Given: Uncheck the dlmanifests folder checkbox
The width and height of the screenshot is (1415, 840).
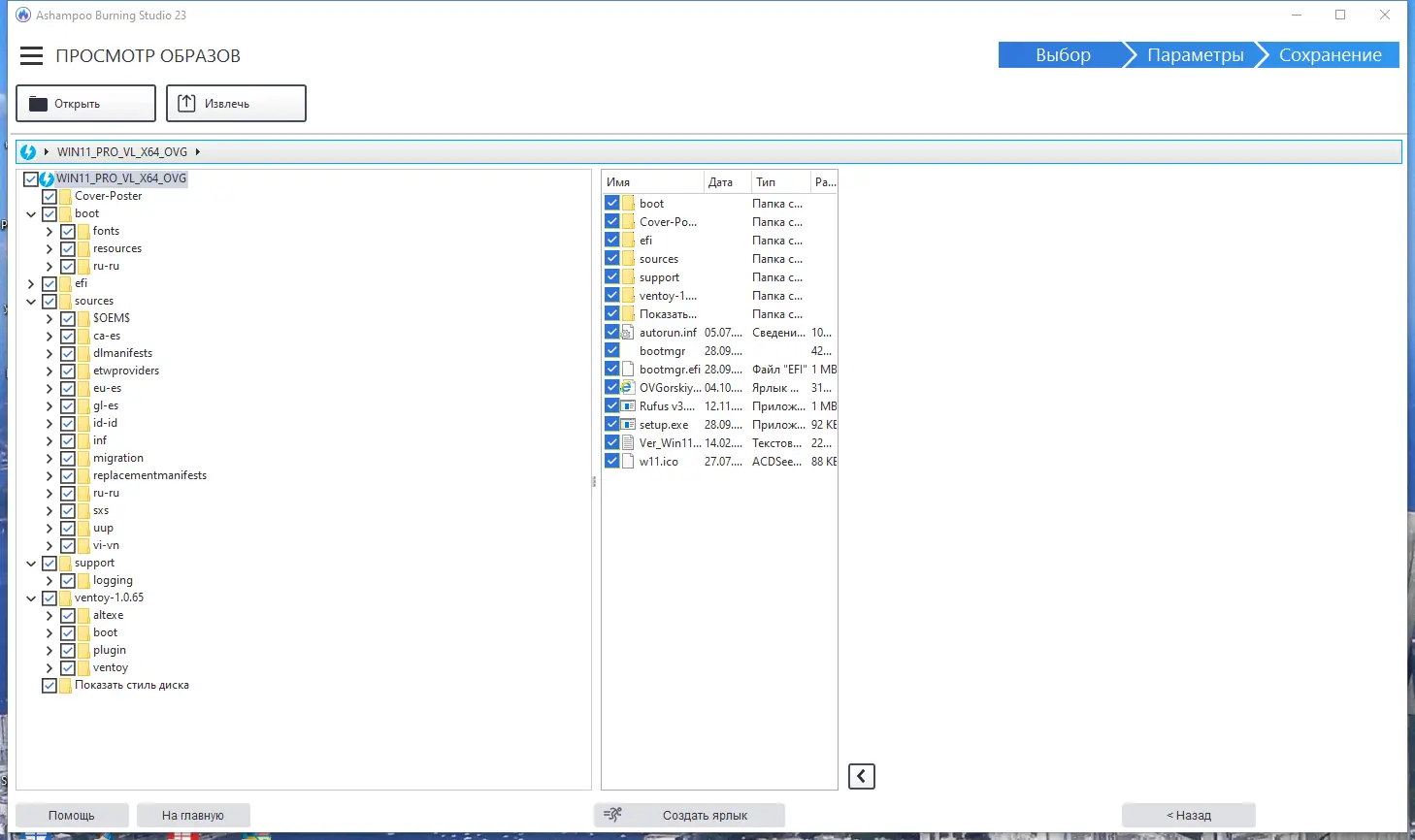Looking at the screenshot, I should [x=68, y=354].
